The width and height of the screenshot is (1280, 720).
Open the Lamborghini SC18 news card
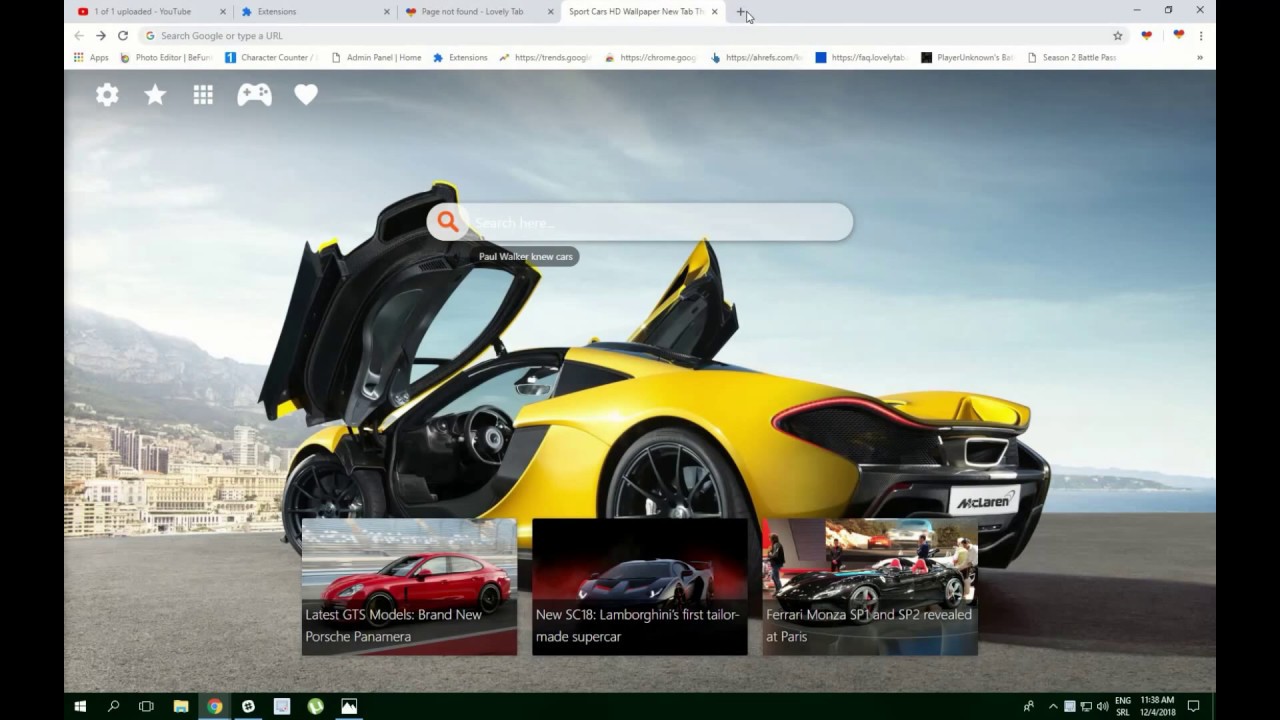click(x=640, y=587)
